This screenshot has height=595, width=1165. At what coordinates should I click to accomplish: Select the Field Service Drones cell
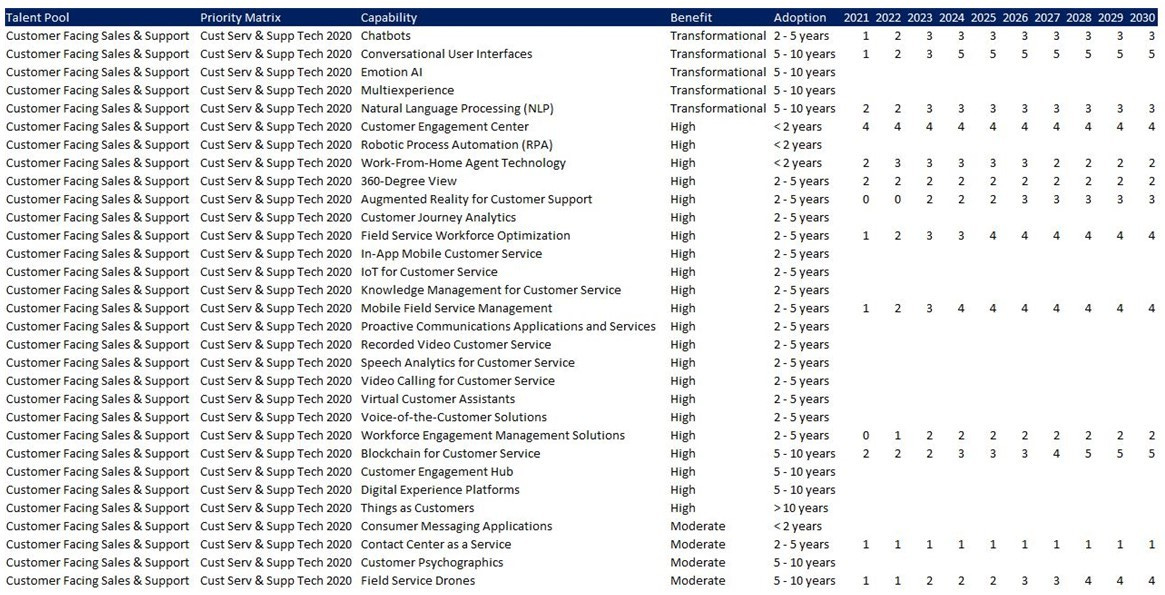(x=418, y=581)
